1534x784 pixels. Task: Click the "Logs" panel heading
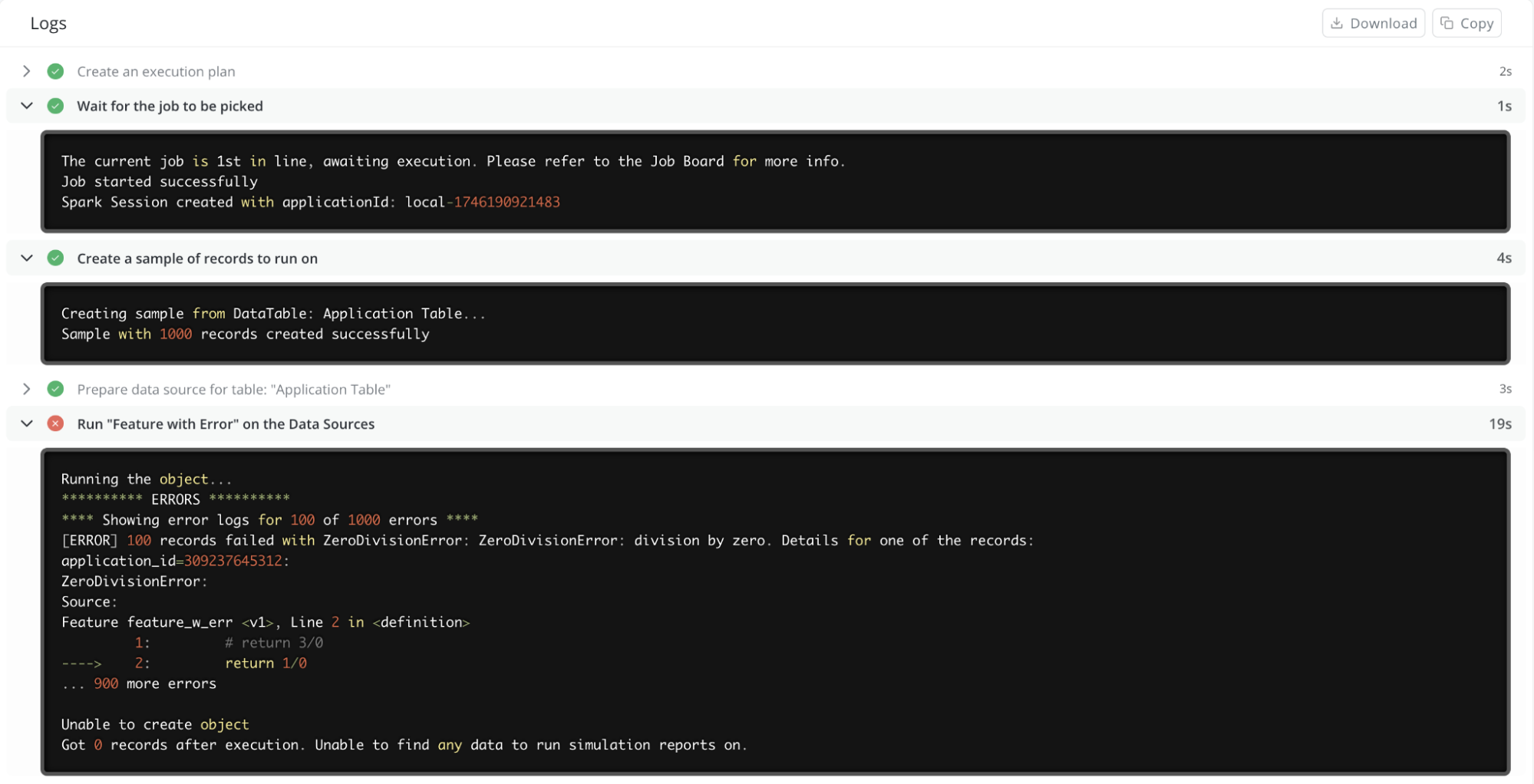pyautogui.click(x=48, y=23)
